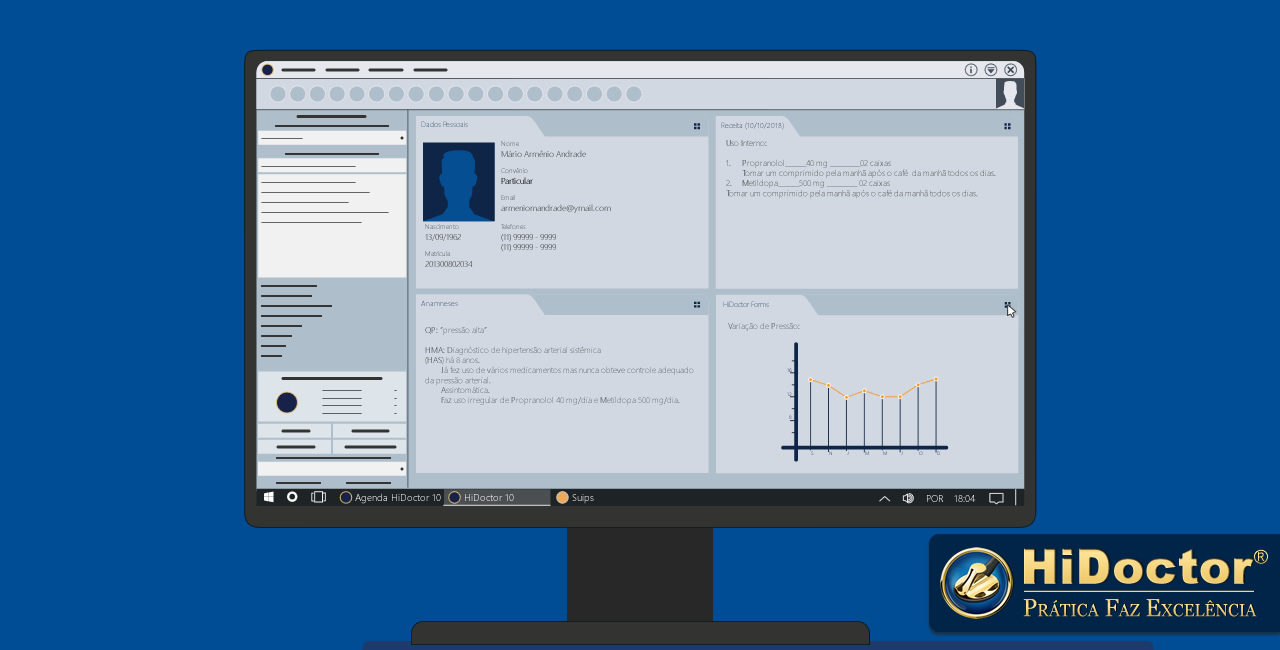Image resolution: width=1280 pixels, height=650 pixels.
Task: Open the first dropdown field in left sidebar
Action: point(332,138)
